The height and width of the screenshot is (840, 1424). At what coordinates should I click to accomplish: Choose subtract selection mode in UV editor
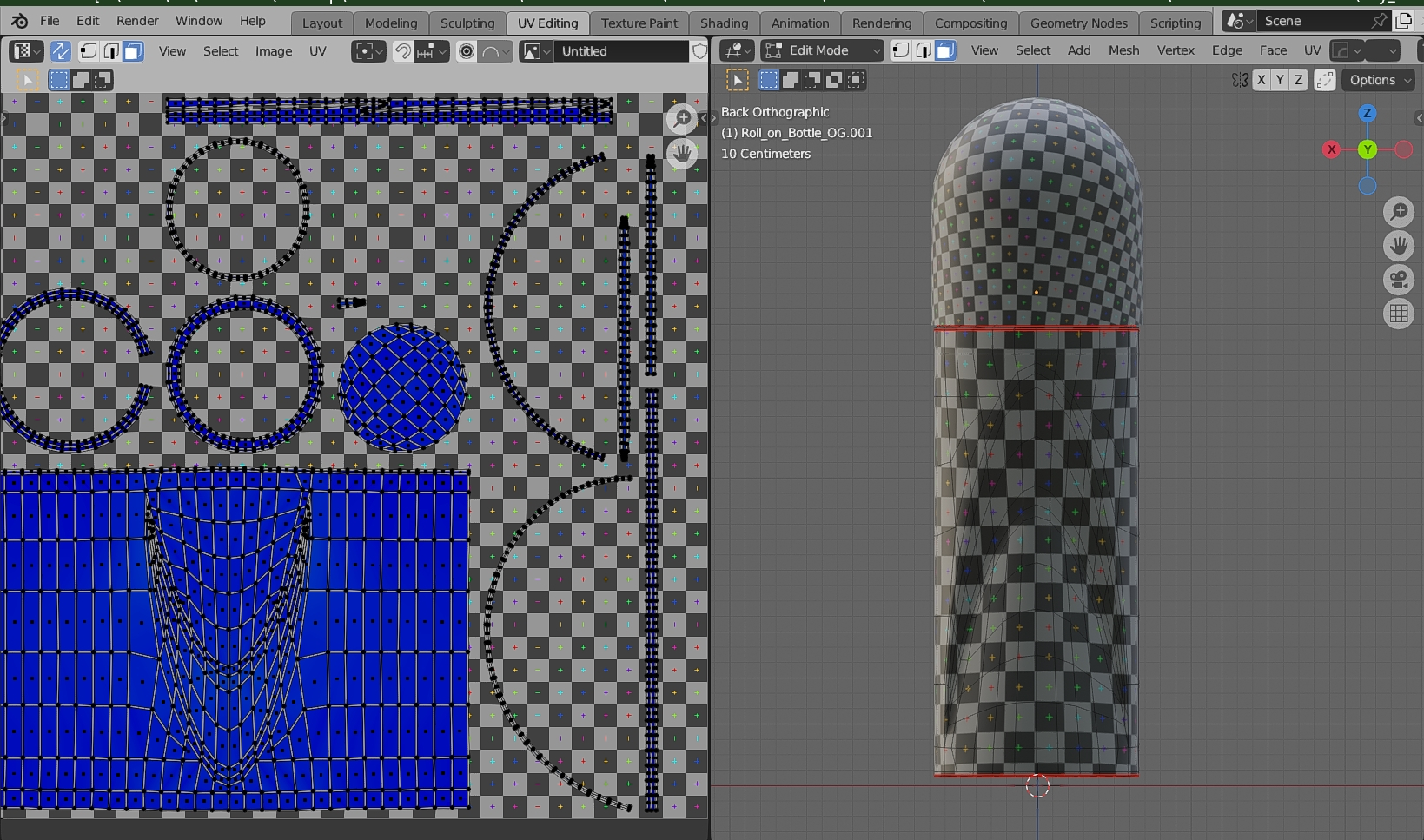(x=103, y=81)
